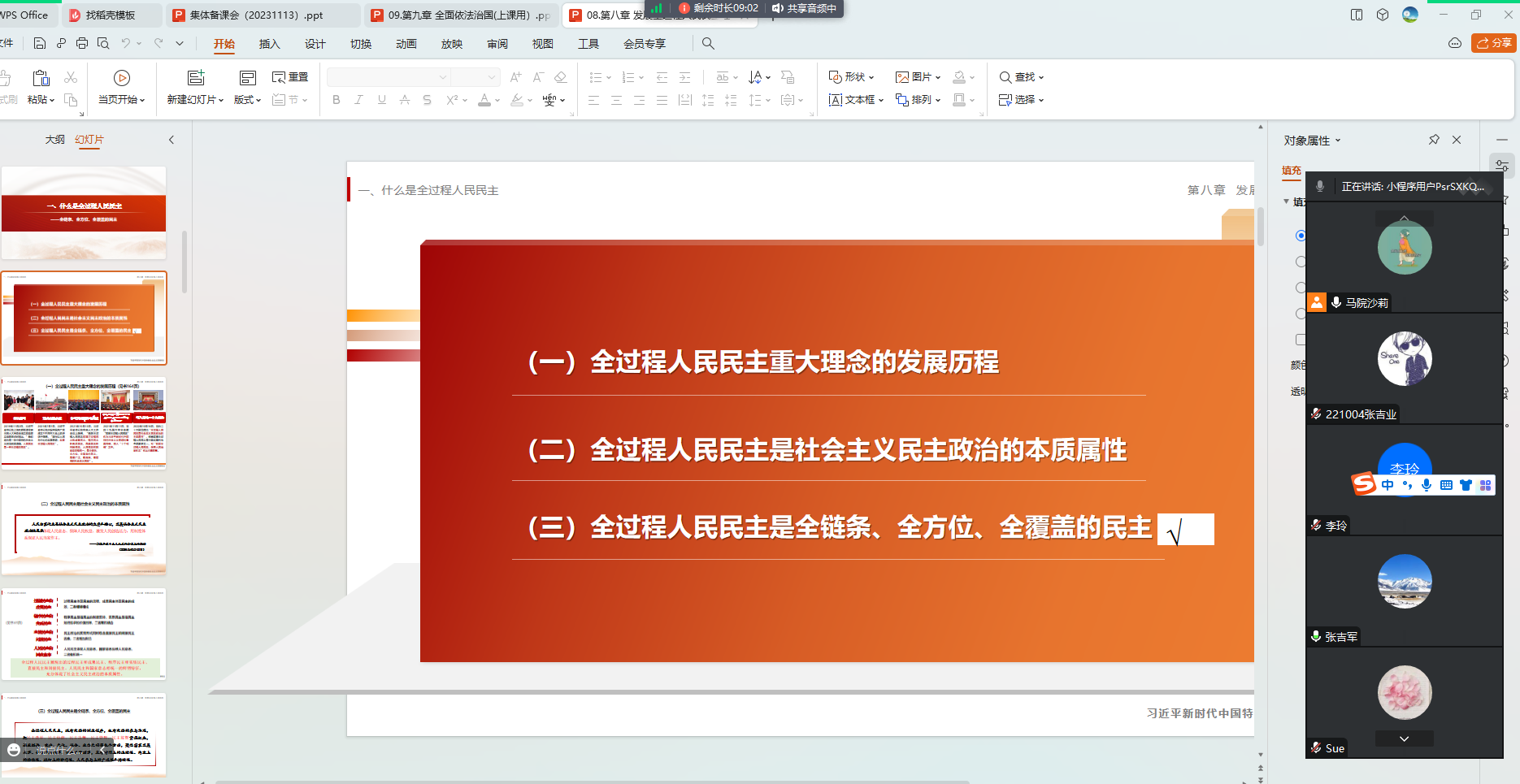Click the print icon in quick access bar
The height and width of the screenshot is (784, 1520).
click(82, 44)
